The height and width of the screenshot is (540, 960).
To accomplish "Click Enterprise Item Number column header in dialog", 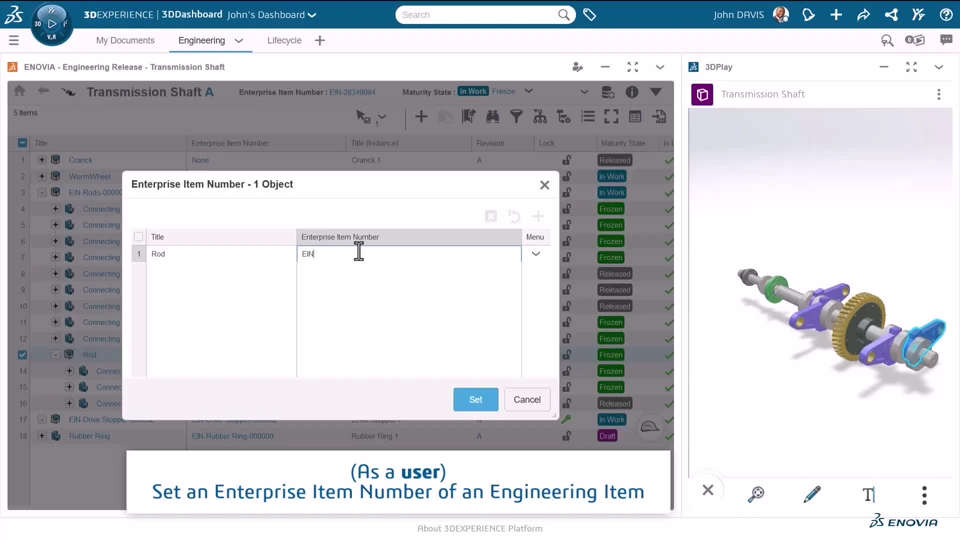I will point(408,237).
